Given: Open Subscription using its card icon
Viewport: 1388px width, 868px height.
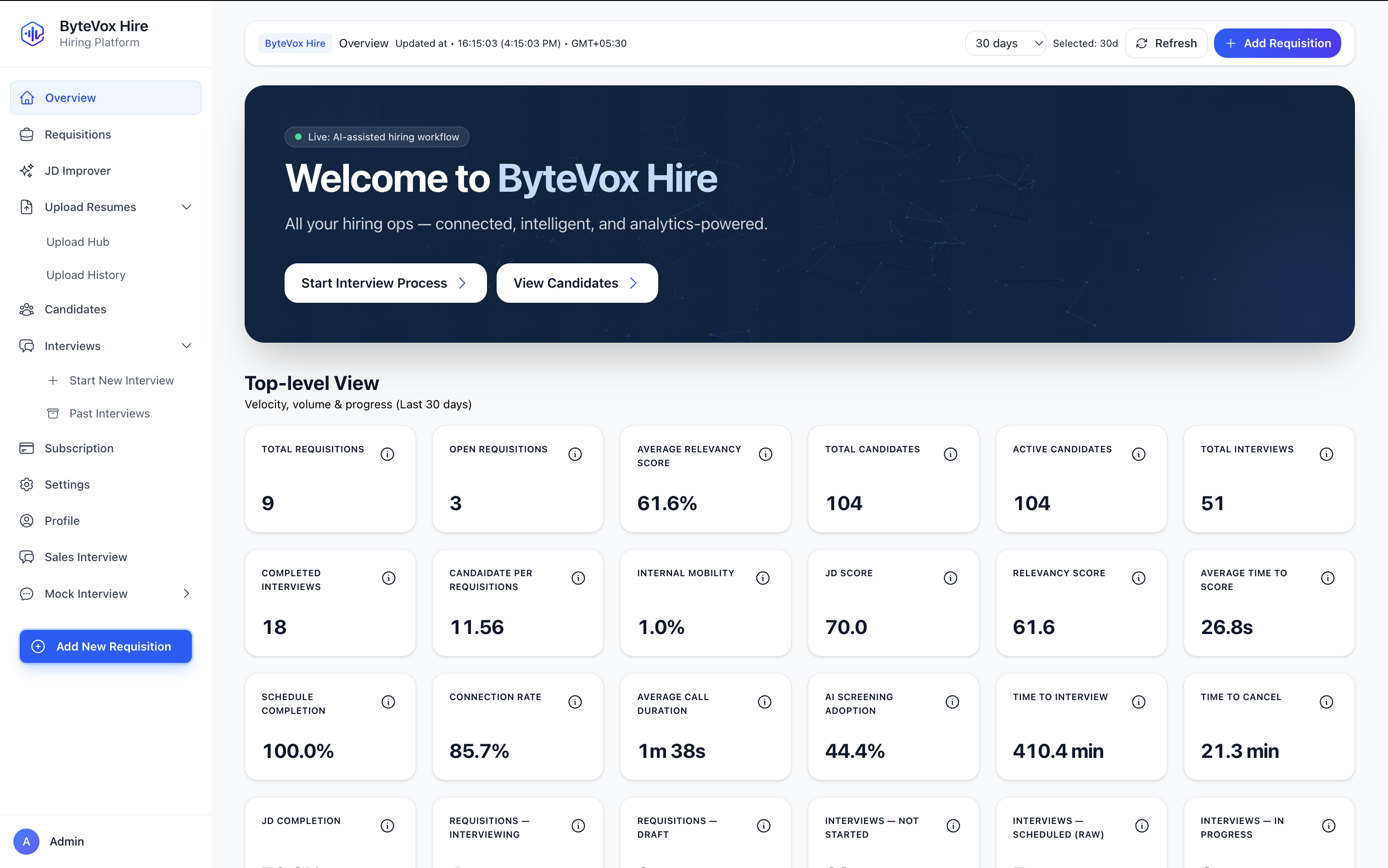Looking at the screenshot, I should tap(27, 448).
